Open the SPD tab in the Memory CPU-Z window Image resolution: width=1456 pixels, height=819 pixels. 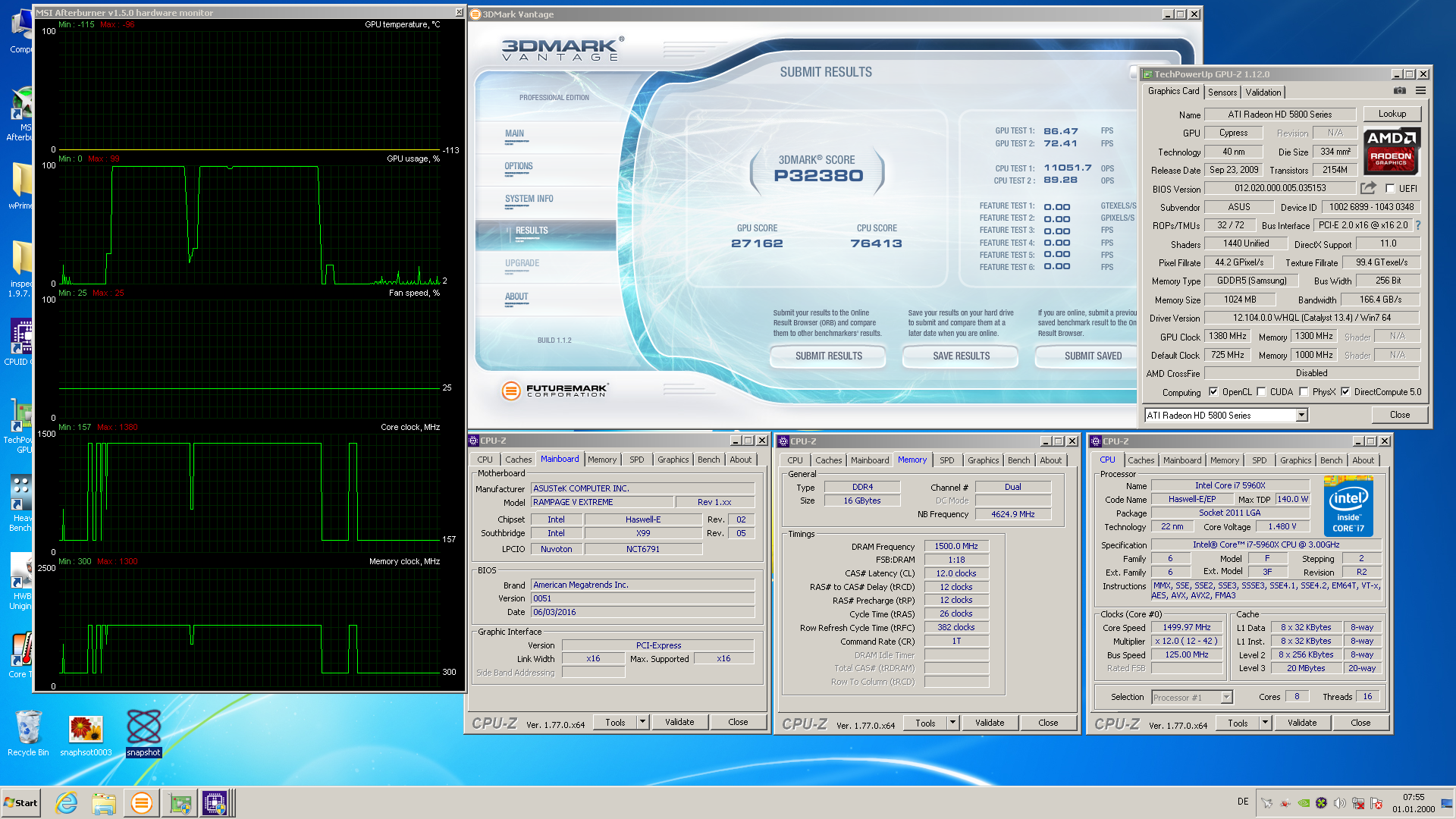point(947,460)
